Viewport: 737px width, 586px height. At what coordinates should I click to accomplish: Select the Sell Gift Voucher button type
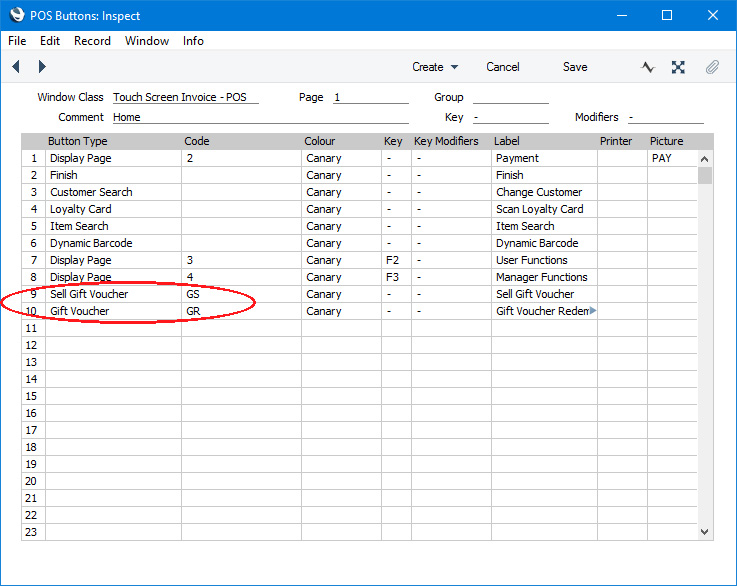point(113,294)
